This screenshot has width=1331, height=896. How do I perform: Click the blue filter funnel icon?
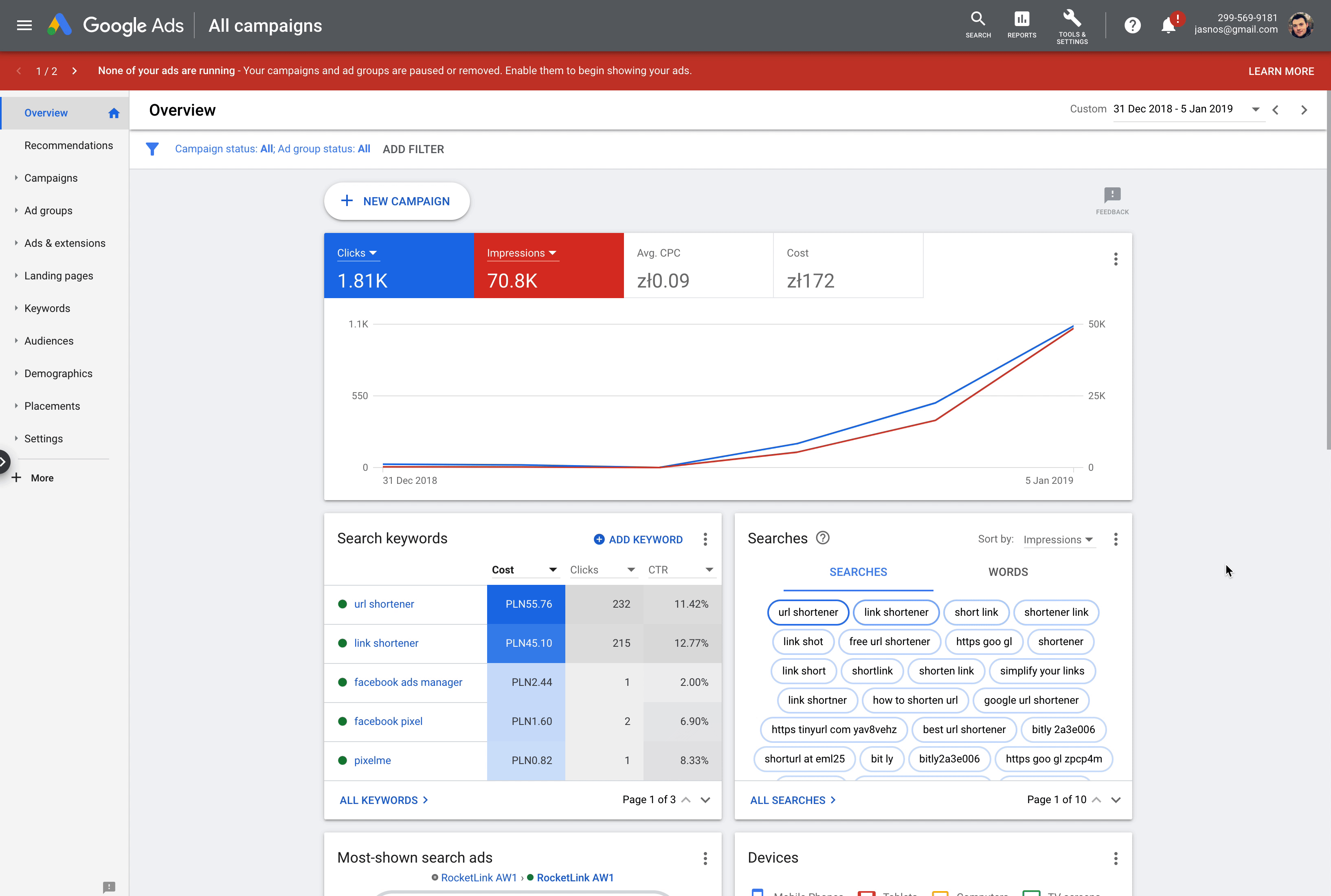(x=152, y=149)
